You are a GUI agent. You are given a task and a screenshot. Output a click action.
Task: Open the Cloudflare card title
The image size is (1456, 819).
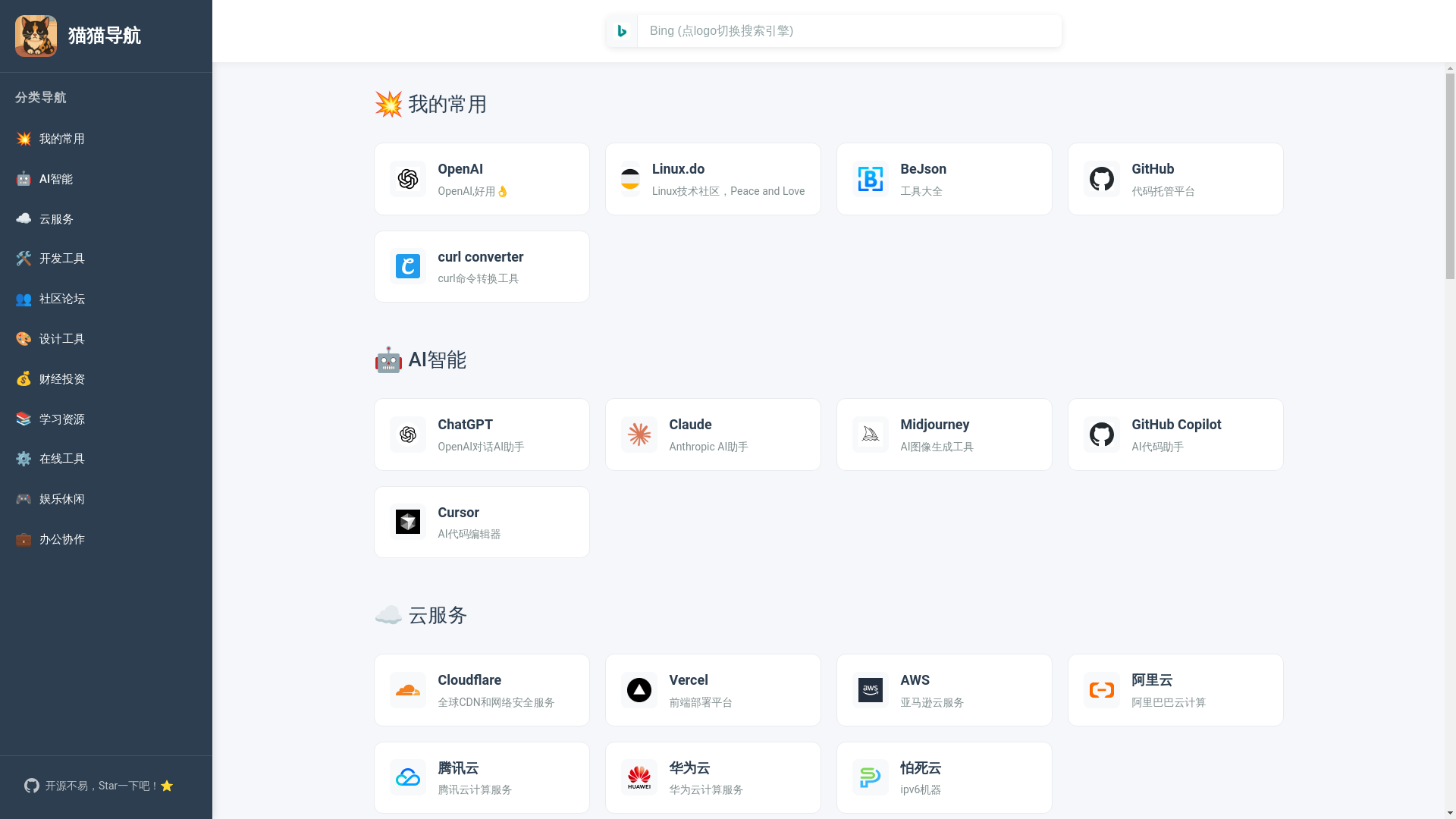click(x=469, y=680)
